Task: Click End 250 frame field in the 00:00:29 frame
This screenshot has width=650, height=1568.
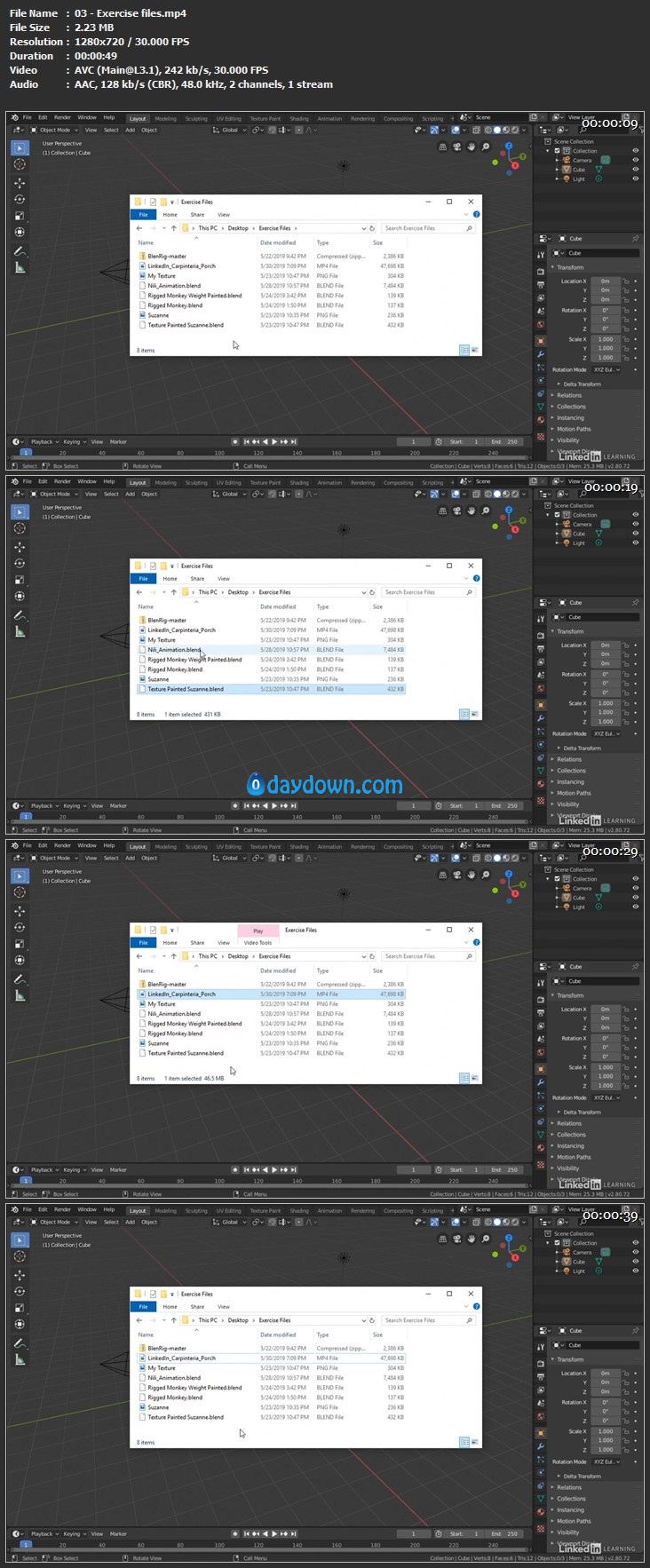Action: [x=504, y=1169]
